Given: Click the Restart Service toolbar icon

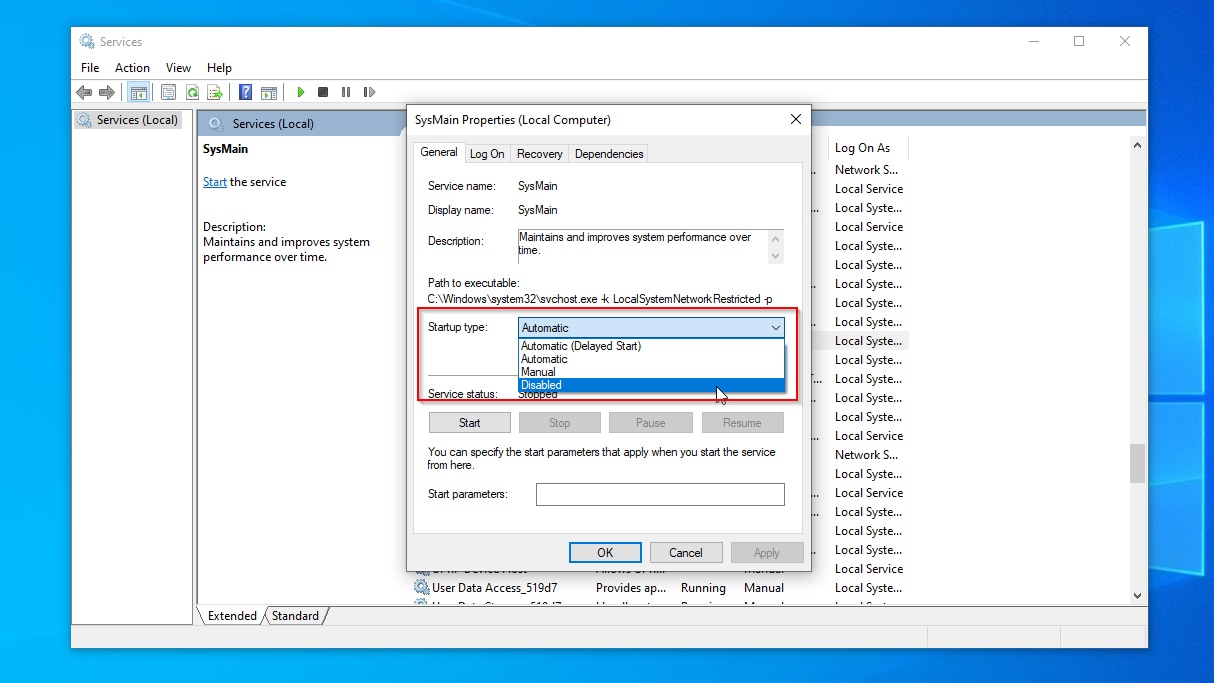Looking at the screenshot, I should pyautogui.click(x=369, y=92).
